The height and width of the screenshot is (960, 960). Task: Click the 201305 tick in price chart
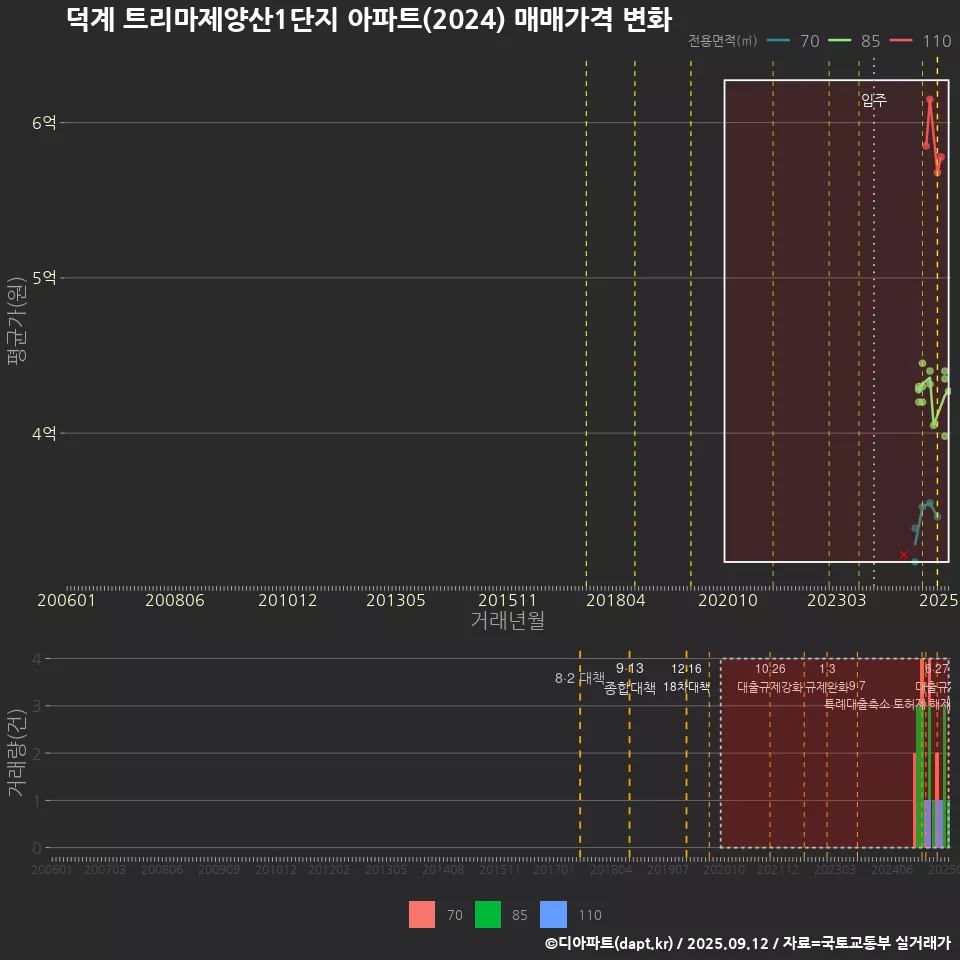pyautogui.click(x=396, y=600)
